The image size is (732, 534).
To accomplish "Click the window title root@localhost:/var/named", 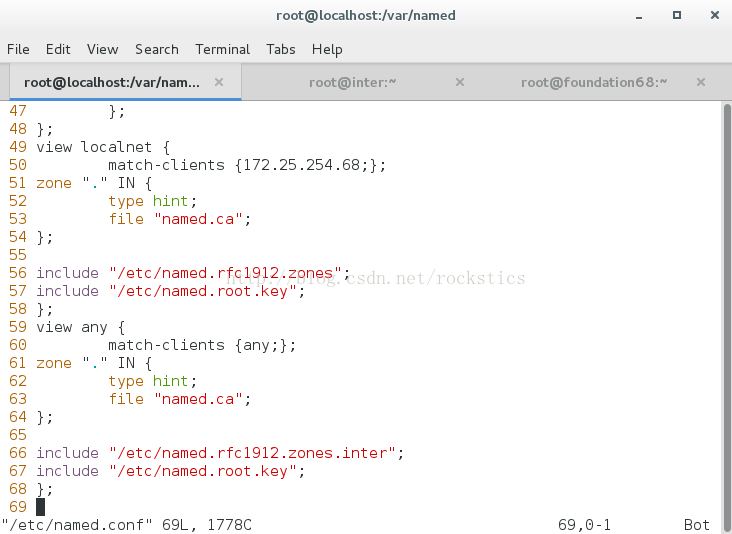I will point(366,15).
